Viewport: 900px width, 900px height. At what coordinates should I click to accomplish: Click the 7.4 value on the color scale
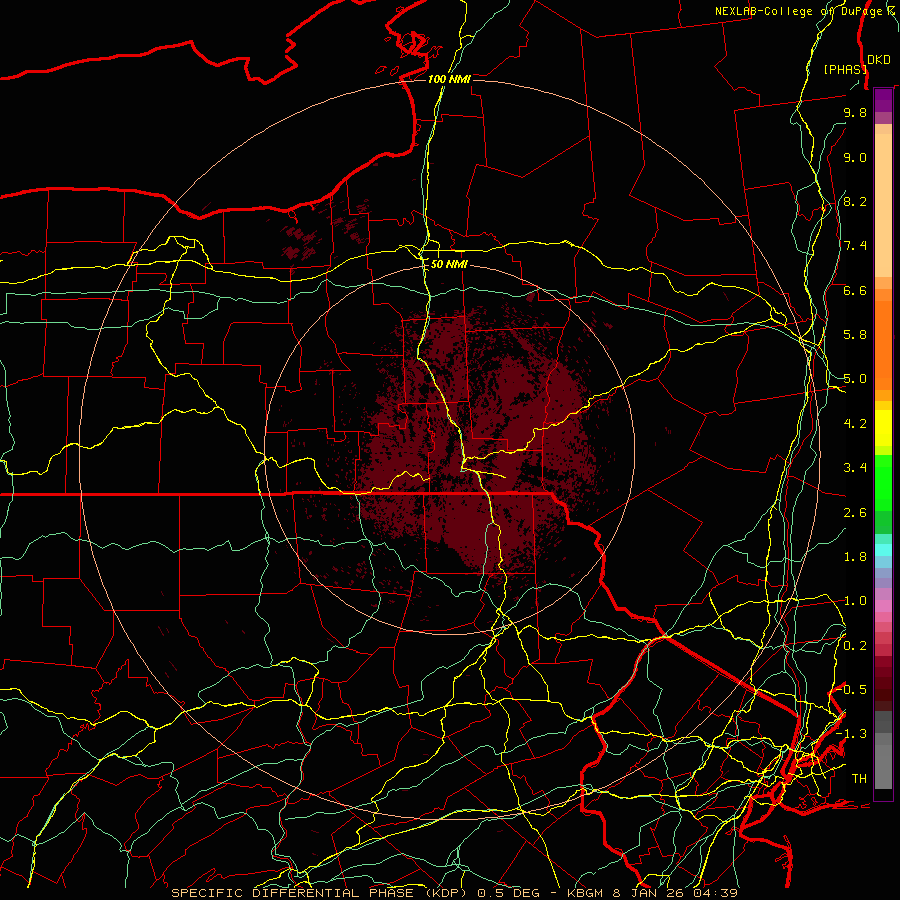[x=855, y=246]
